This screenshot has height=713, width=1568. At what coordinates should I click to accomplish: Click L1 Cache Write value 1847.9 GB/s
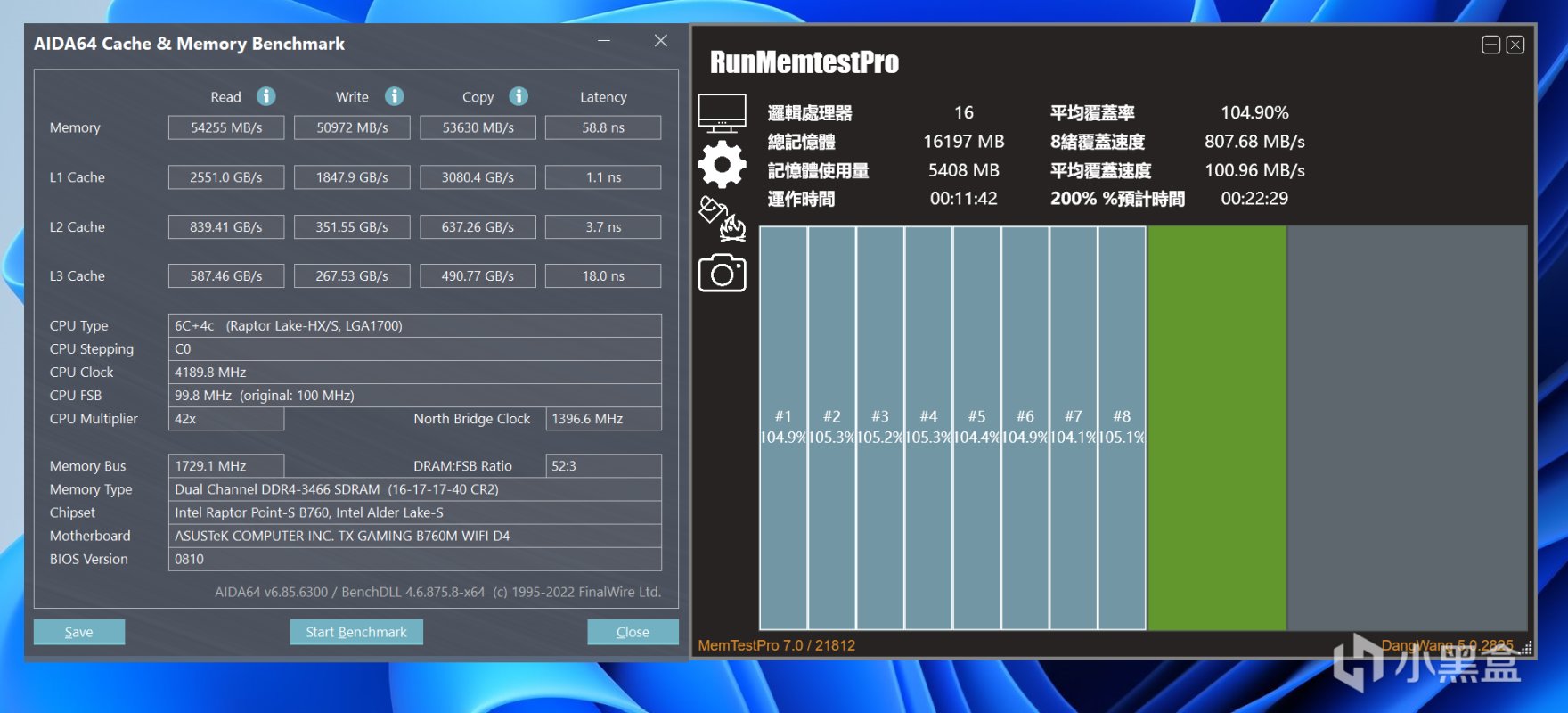[352, 177]
